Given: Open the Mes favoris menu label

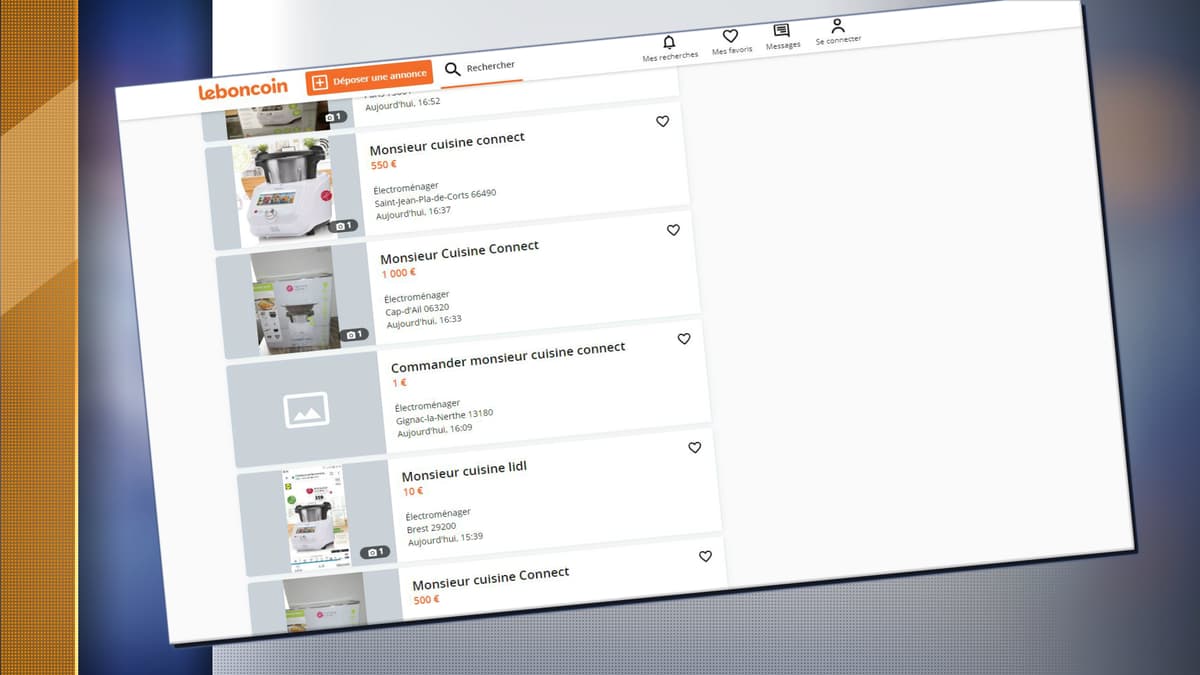Looking at the screenshot, I should (x=732, y=50).
